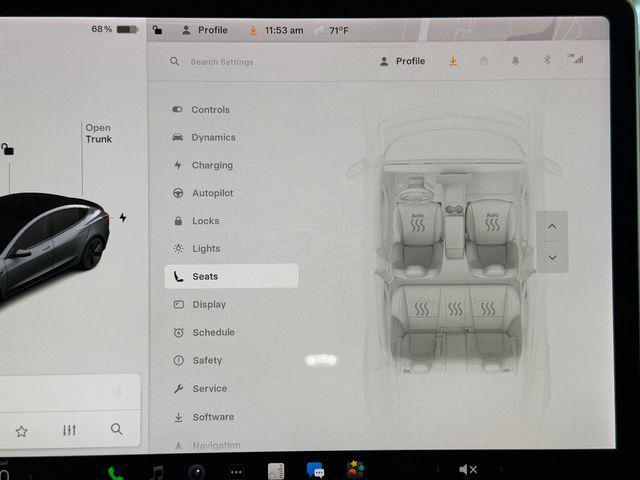Image resolution: width=640 pixels, height=480 pixels.
Task: Tap the favorites star icon
Action: [21, 431]
